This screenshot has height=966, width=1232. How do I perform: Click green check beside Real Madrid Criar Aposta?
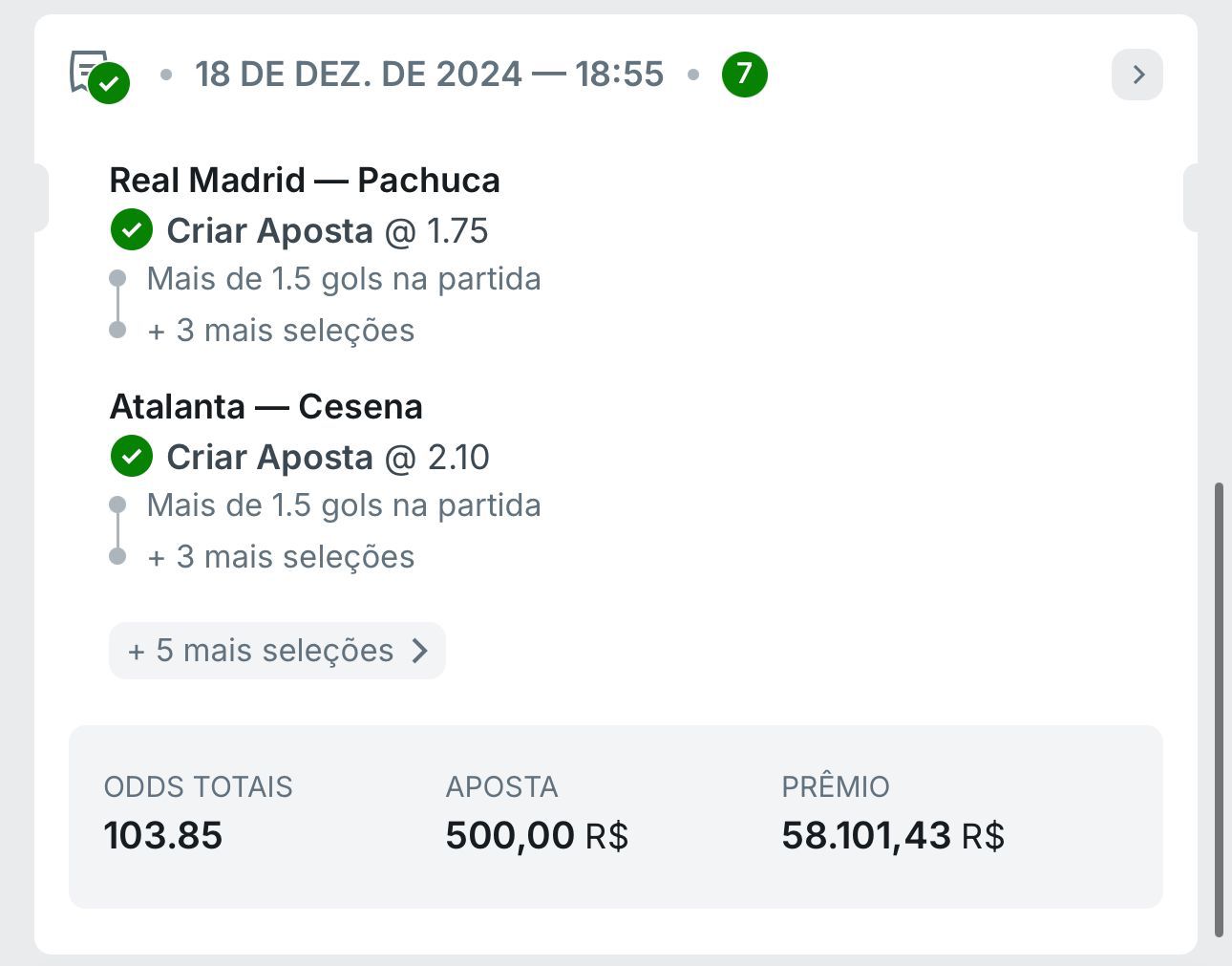click(132, 230)
